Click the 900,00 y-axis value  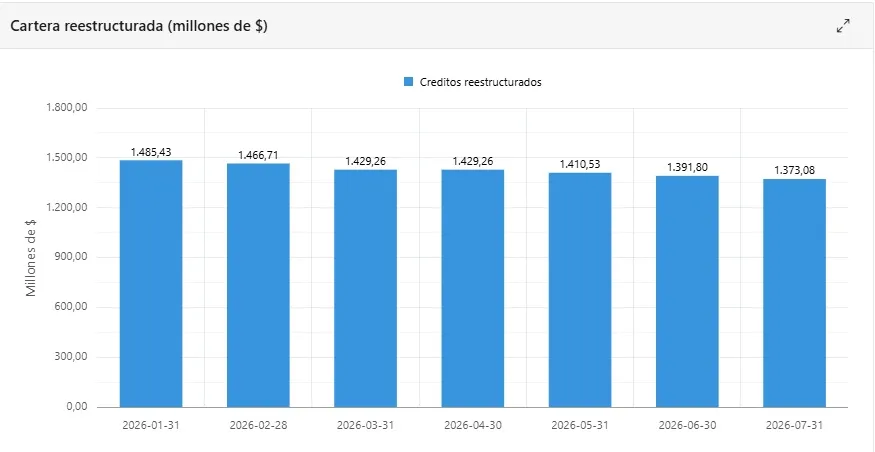71,257
